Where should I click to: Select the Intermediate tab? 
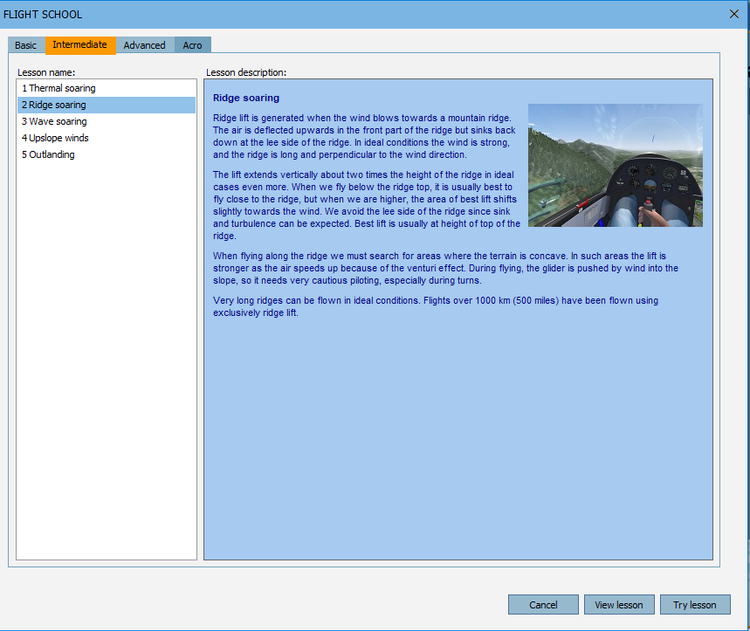[80, 45]
